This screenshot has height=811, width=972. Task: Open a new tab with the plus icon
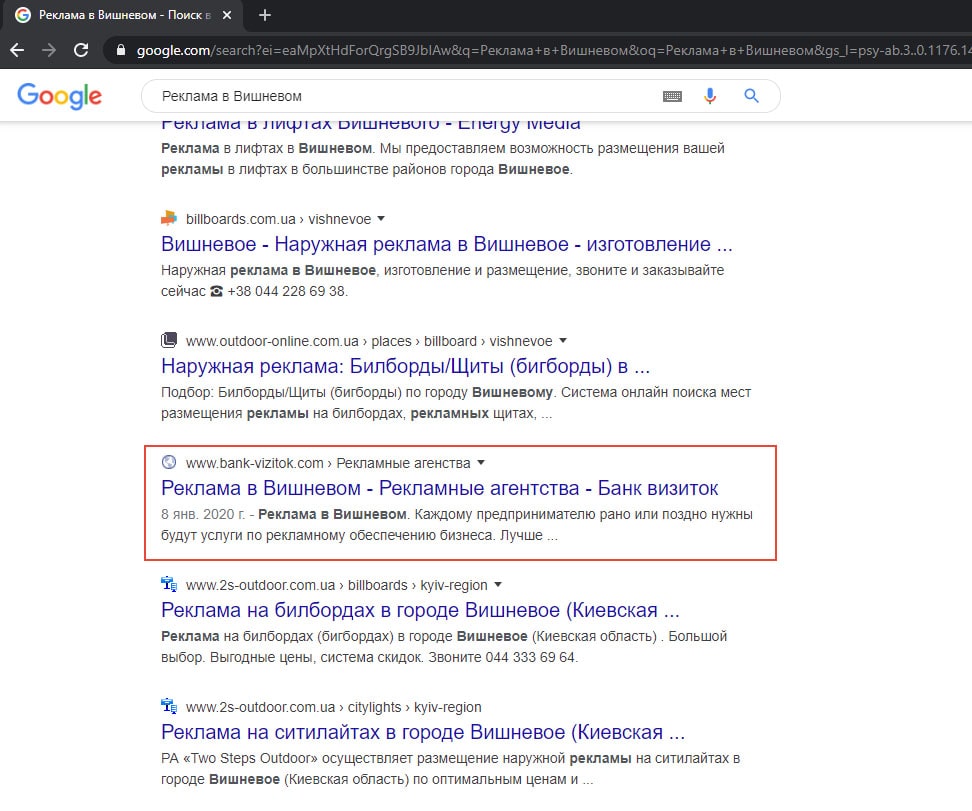pos(265,15)
